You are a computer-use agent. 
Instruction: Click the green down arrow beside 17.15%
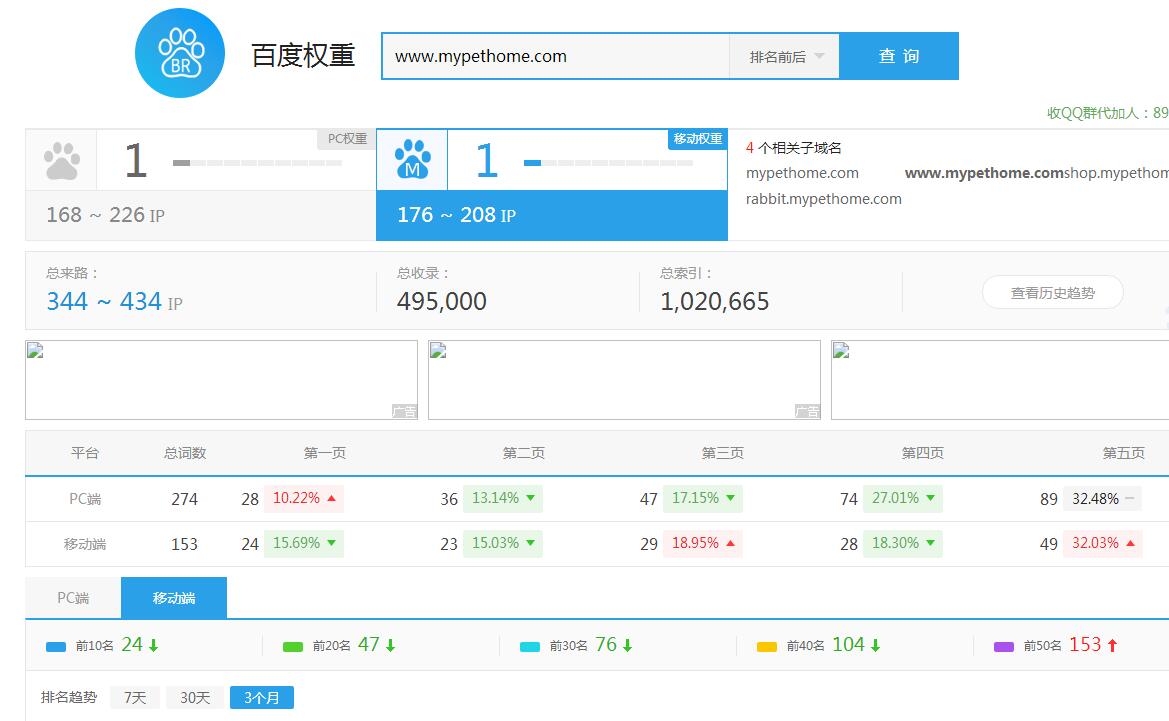click(x=731, y=498)
